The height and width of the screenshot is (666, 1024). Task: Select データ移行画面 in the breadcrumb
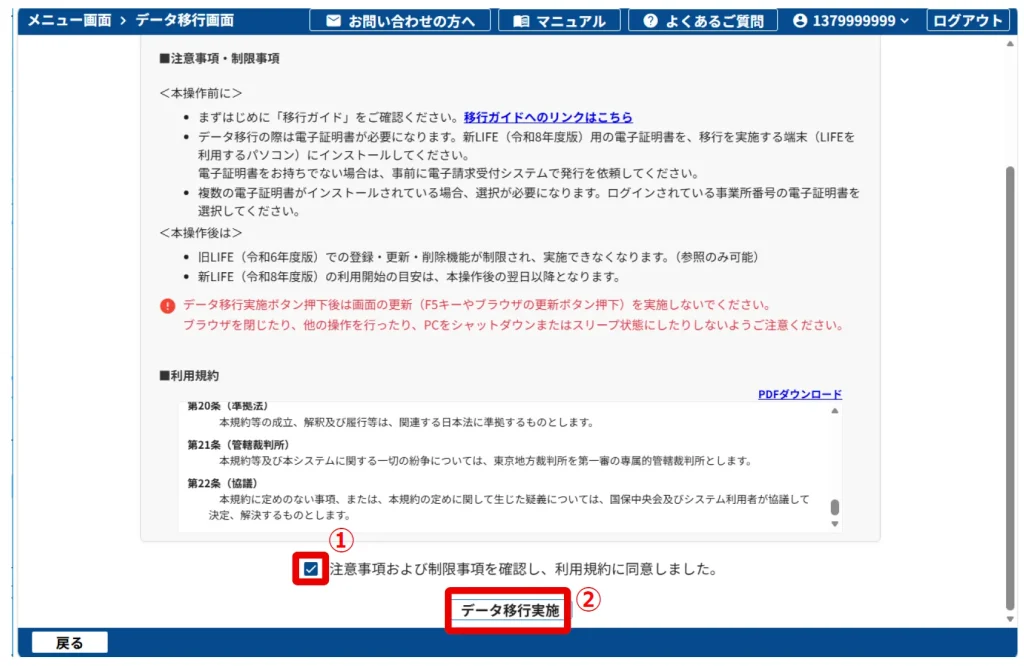tap(184, 20)
